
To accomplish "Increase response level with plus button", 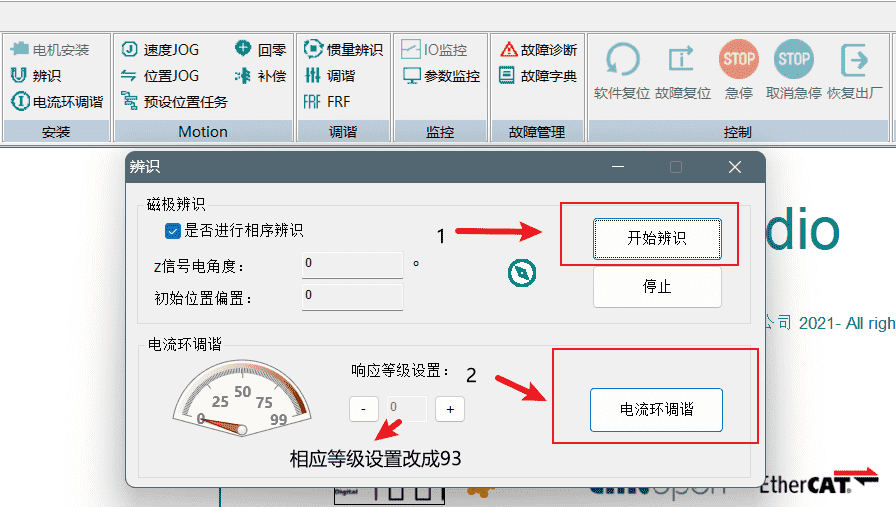I will (450, 408).
